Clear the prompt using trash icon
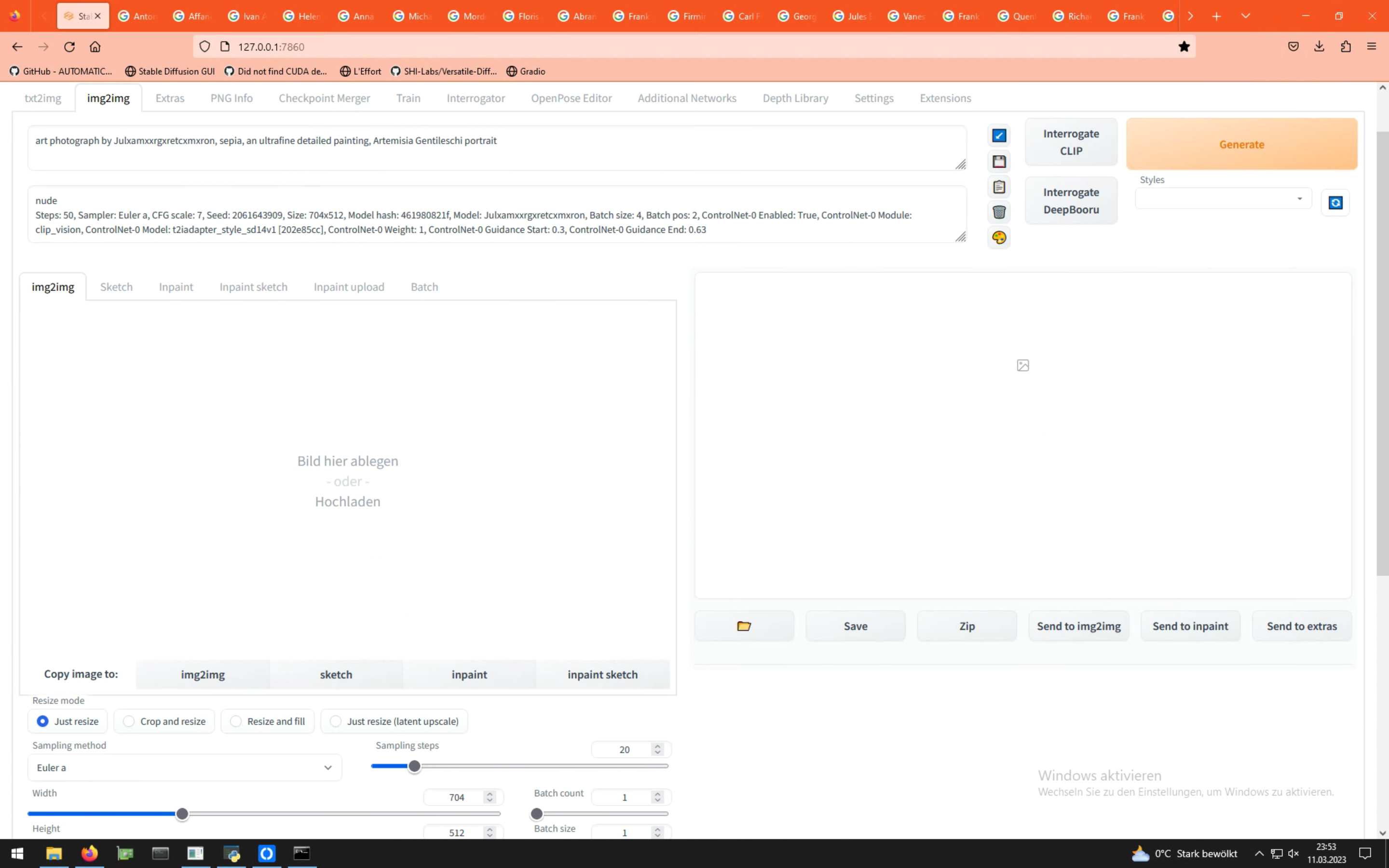The height and width of the screenshot is (868, 1389). pos(999,212)
